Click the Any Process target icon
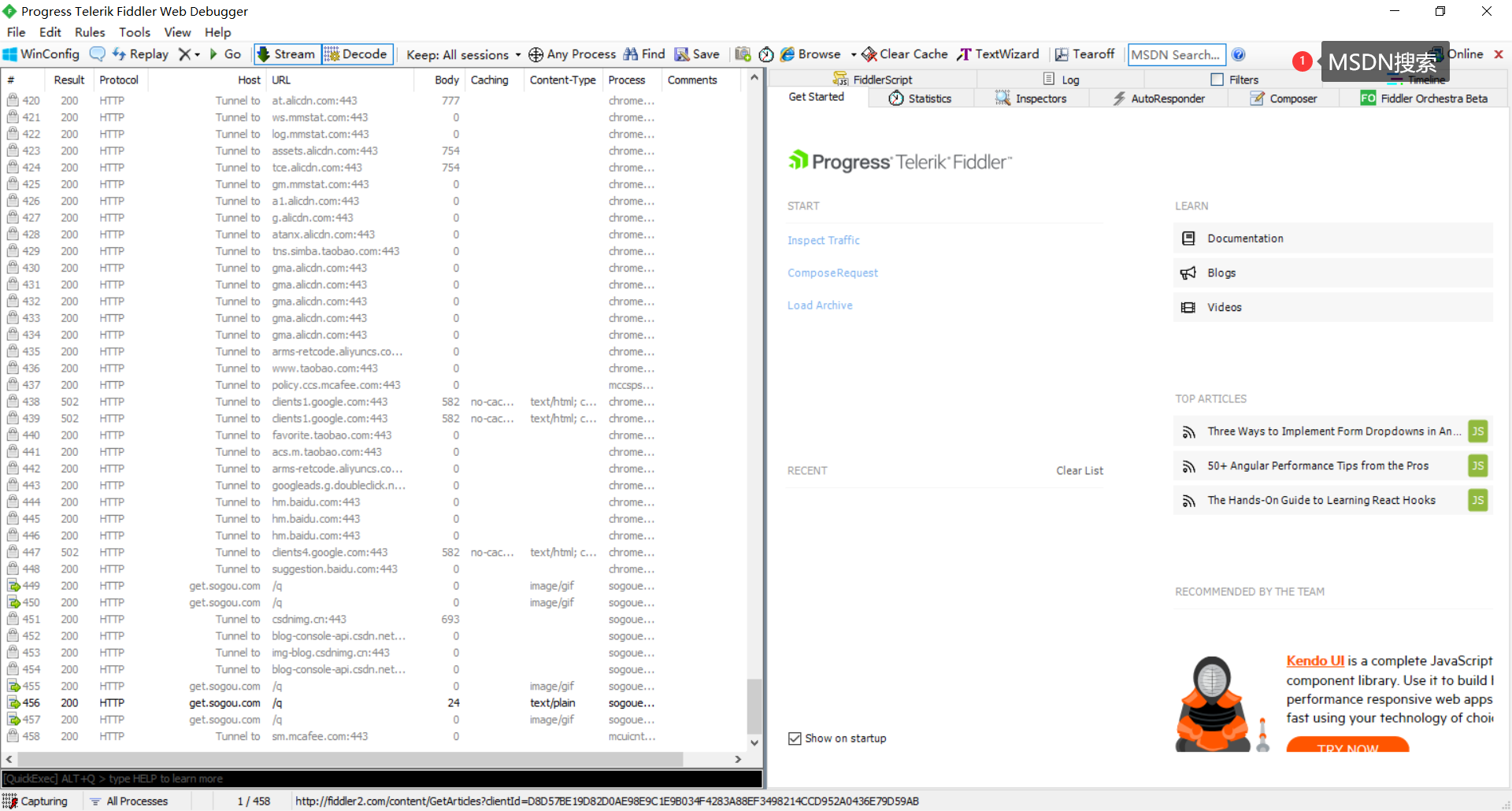The width and height of the screenshot is (1512, 811). (535, 54)
